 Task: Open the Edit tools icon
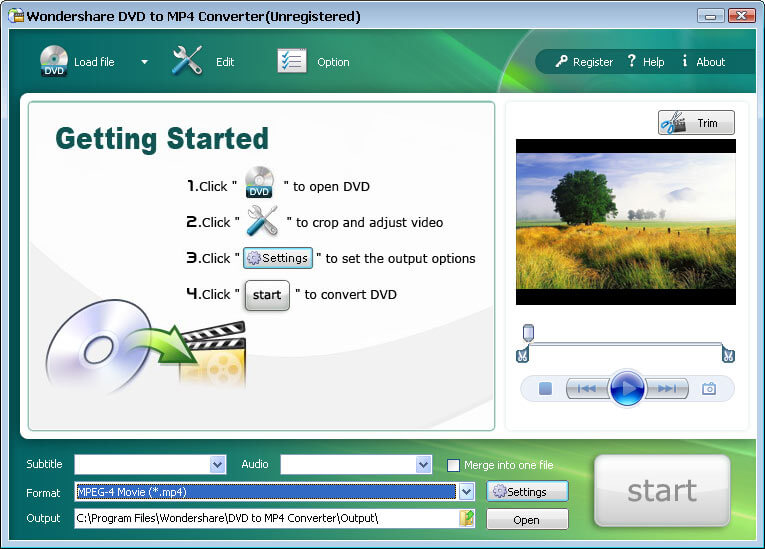coord(187,61)
